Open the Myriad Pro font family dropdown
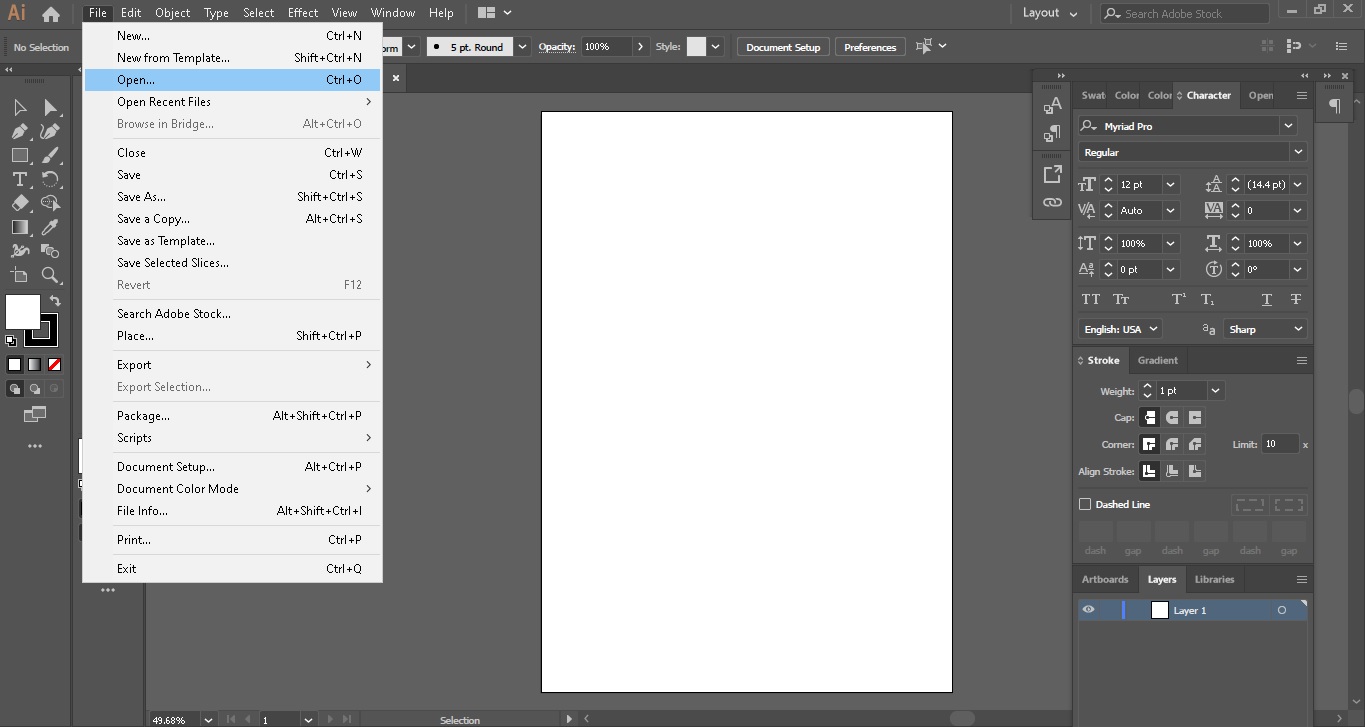Viewport: 1365px width, 727px height. [1288, 126]
